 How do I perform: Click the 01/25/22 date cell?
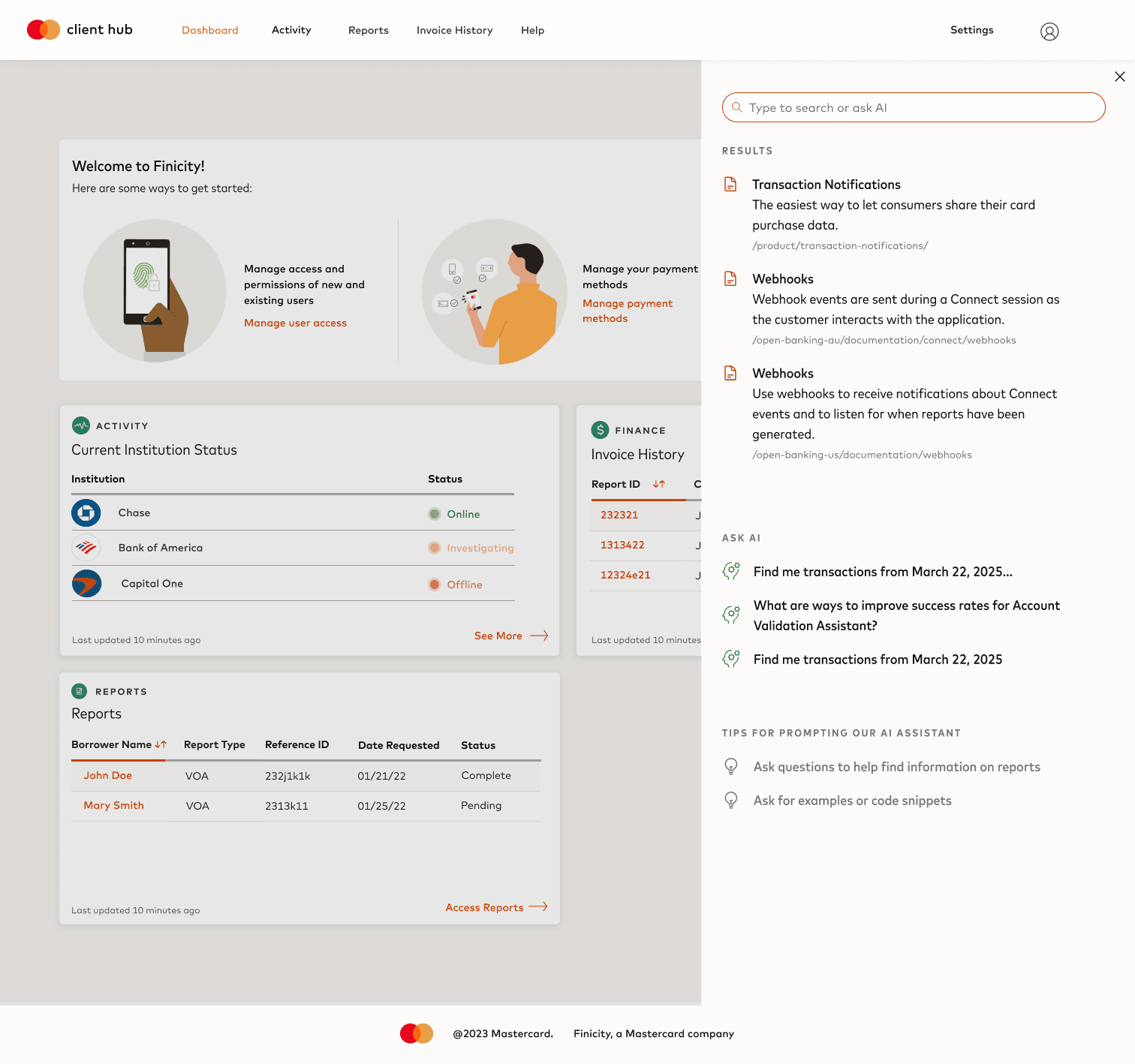click(x=381, y=806)
